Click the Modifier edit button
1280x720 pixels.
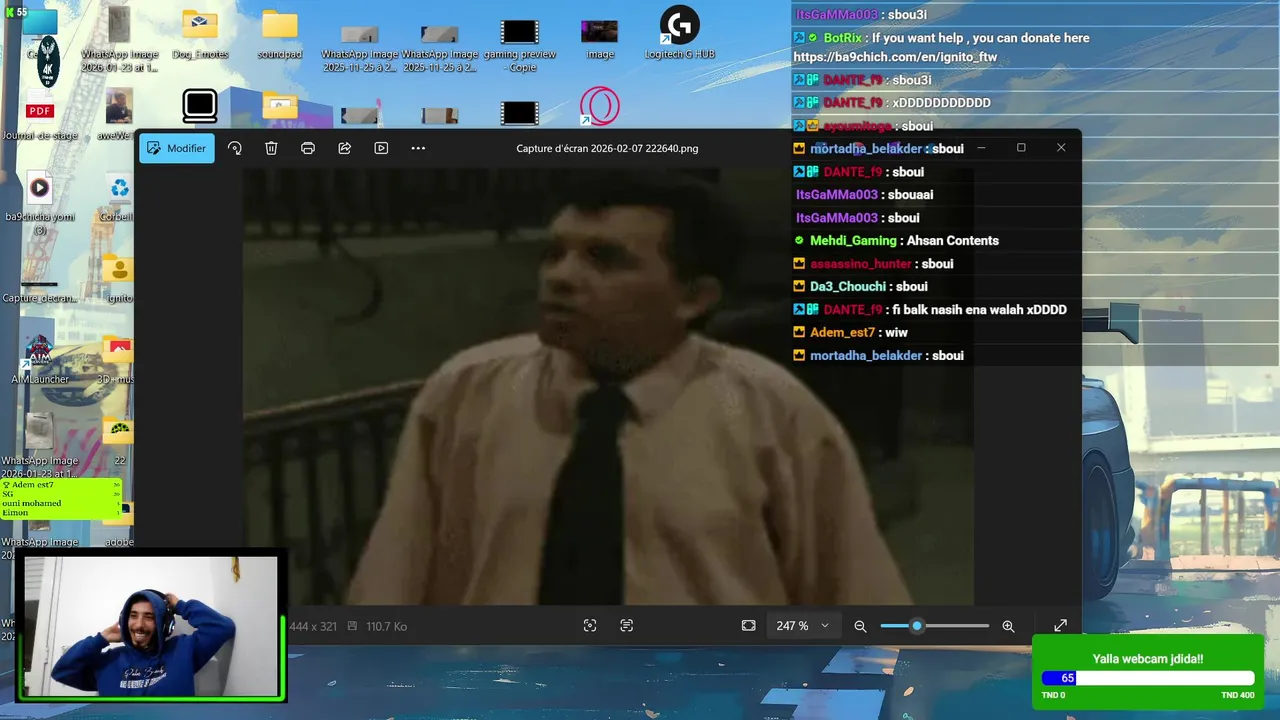click(x=177, y=148)
